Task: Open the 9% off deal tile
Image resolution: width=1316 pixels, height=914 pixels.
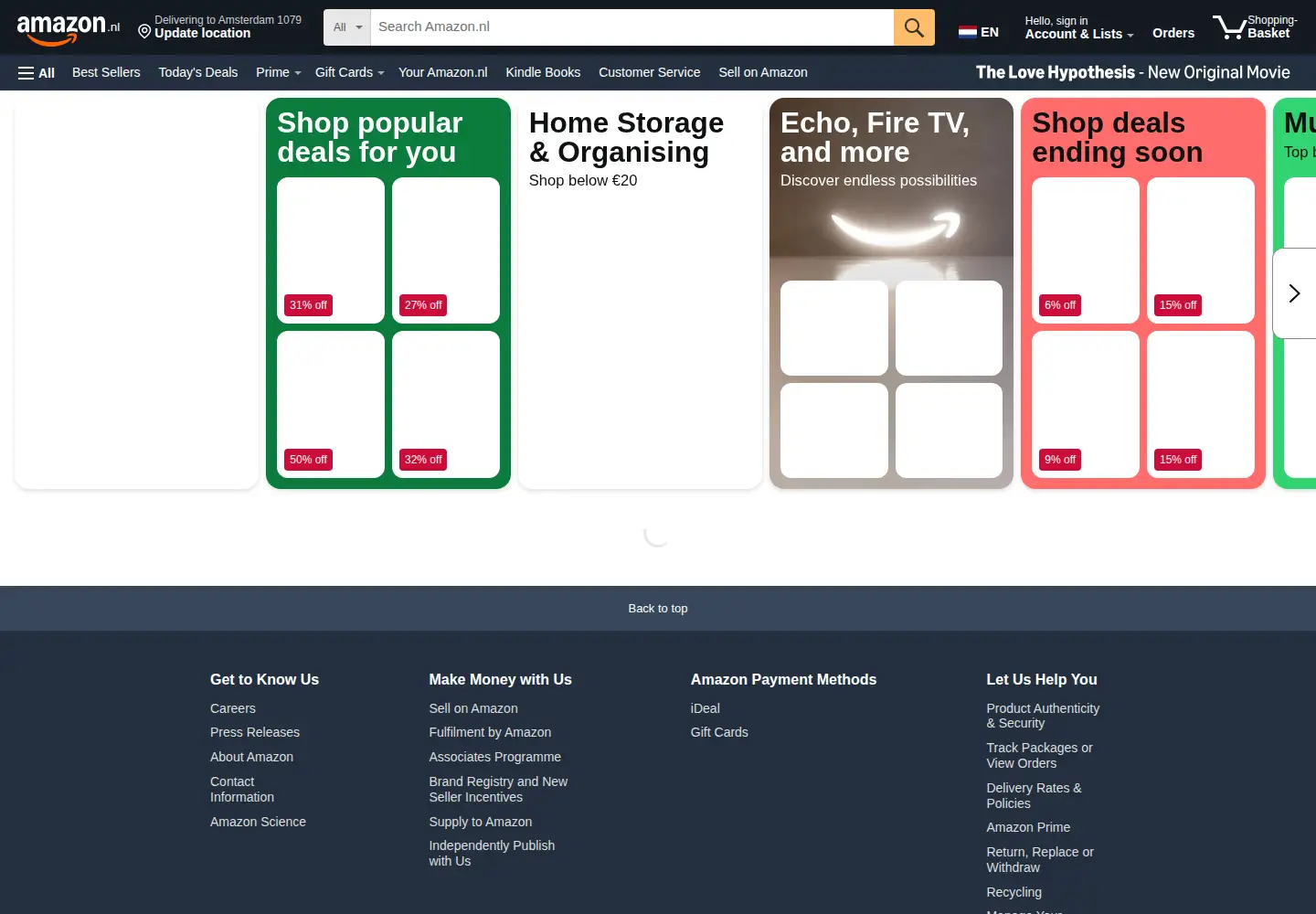Action: tap(1086, 405)
